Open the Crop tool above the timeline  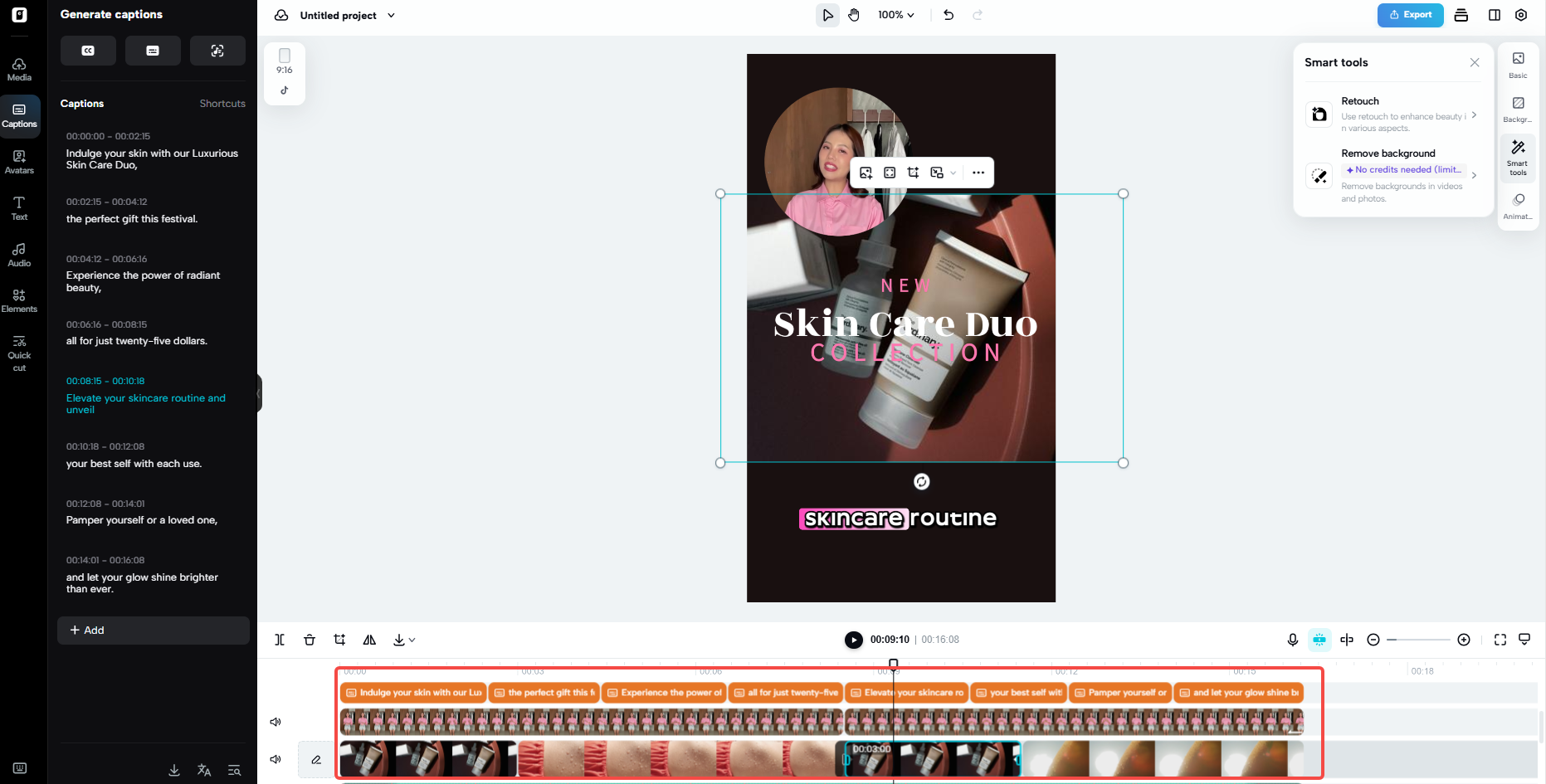click(x=339, y=640)
